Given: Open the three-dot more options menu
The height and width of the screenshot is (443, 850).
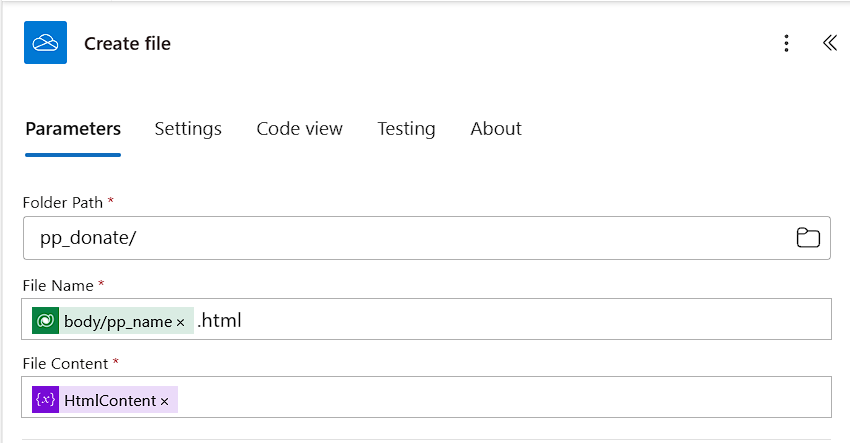Looking at the screenshot, I should pyautogui.click(x=787, y=43).
